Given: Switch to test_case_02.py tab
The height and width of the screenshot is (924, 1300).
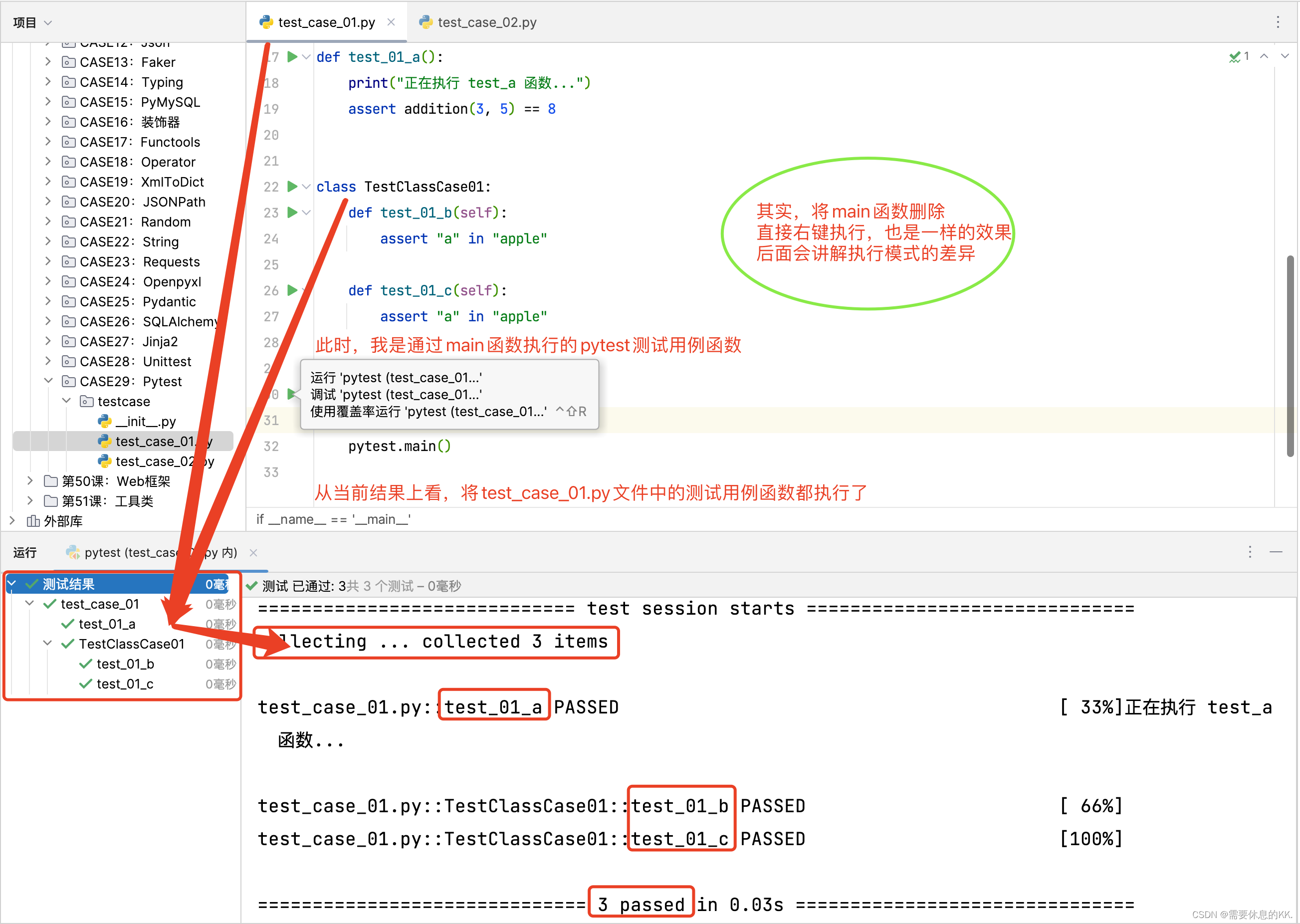Looking at the screenshot, I should click(x=478, y=22).
